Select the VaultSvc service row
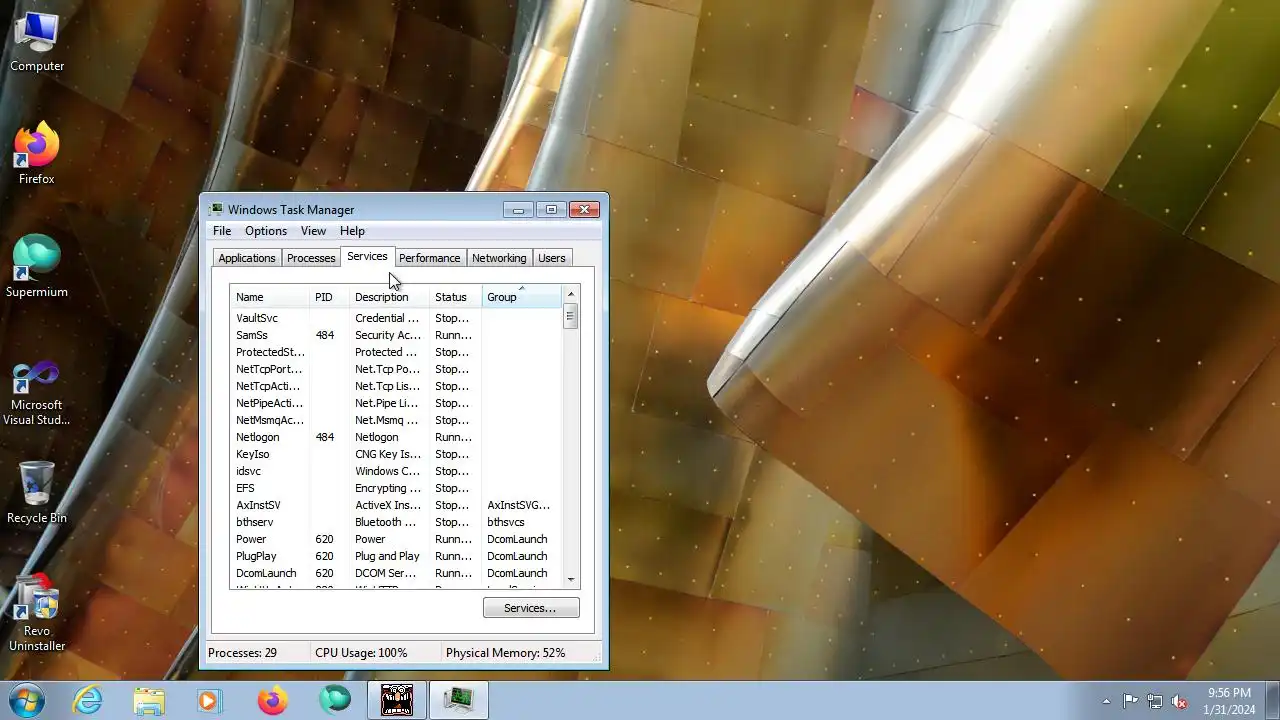The image size is (1280, 720). [x=396, y=318]
